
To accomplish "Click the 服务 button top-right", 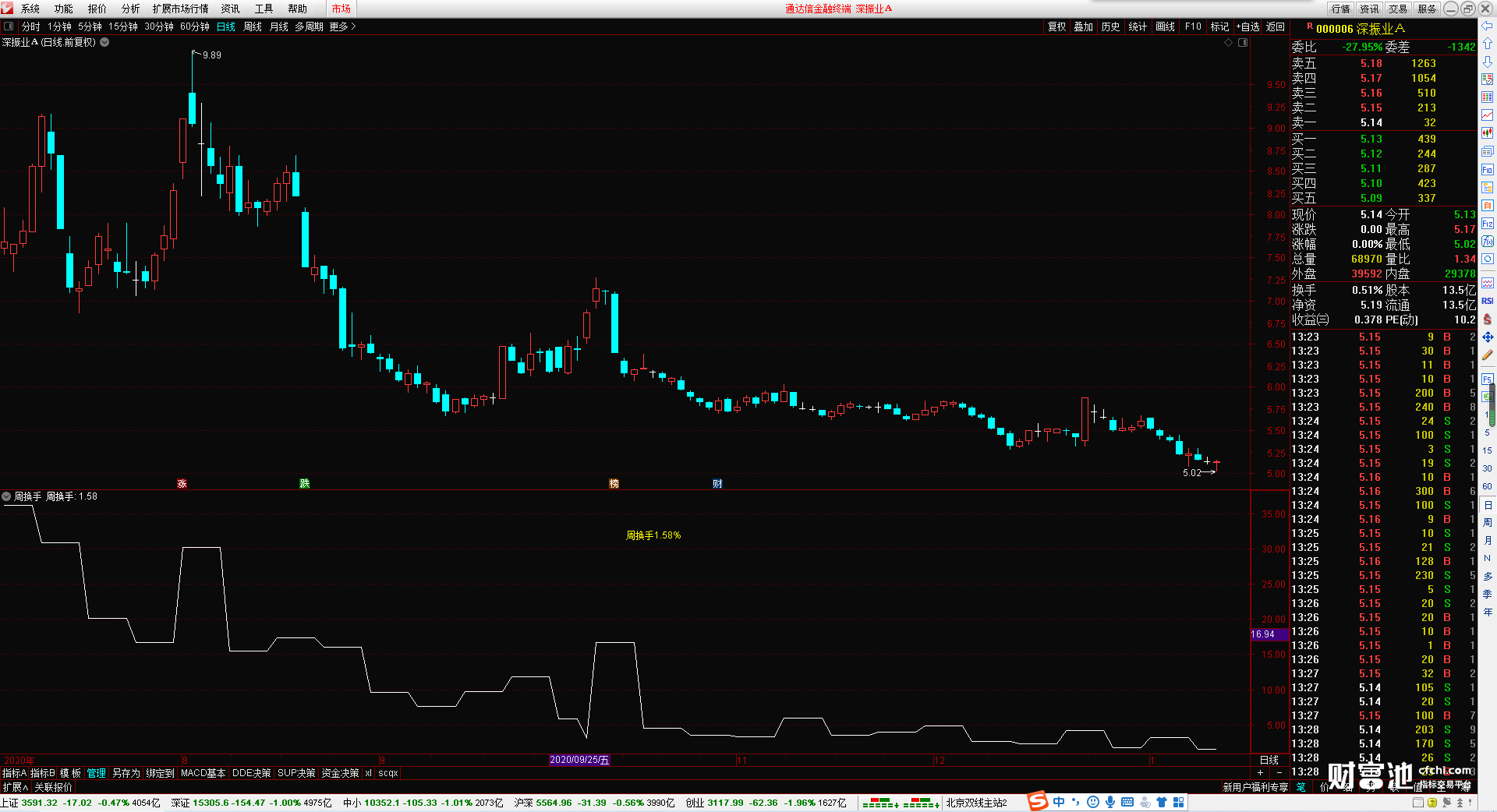I will (1428, 9).
